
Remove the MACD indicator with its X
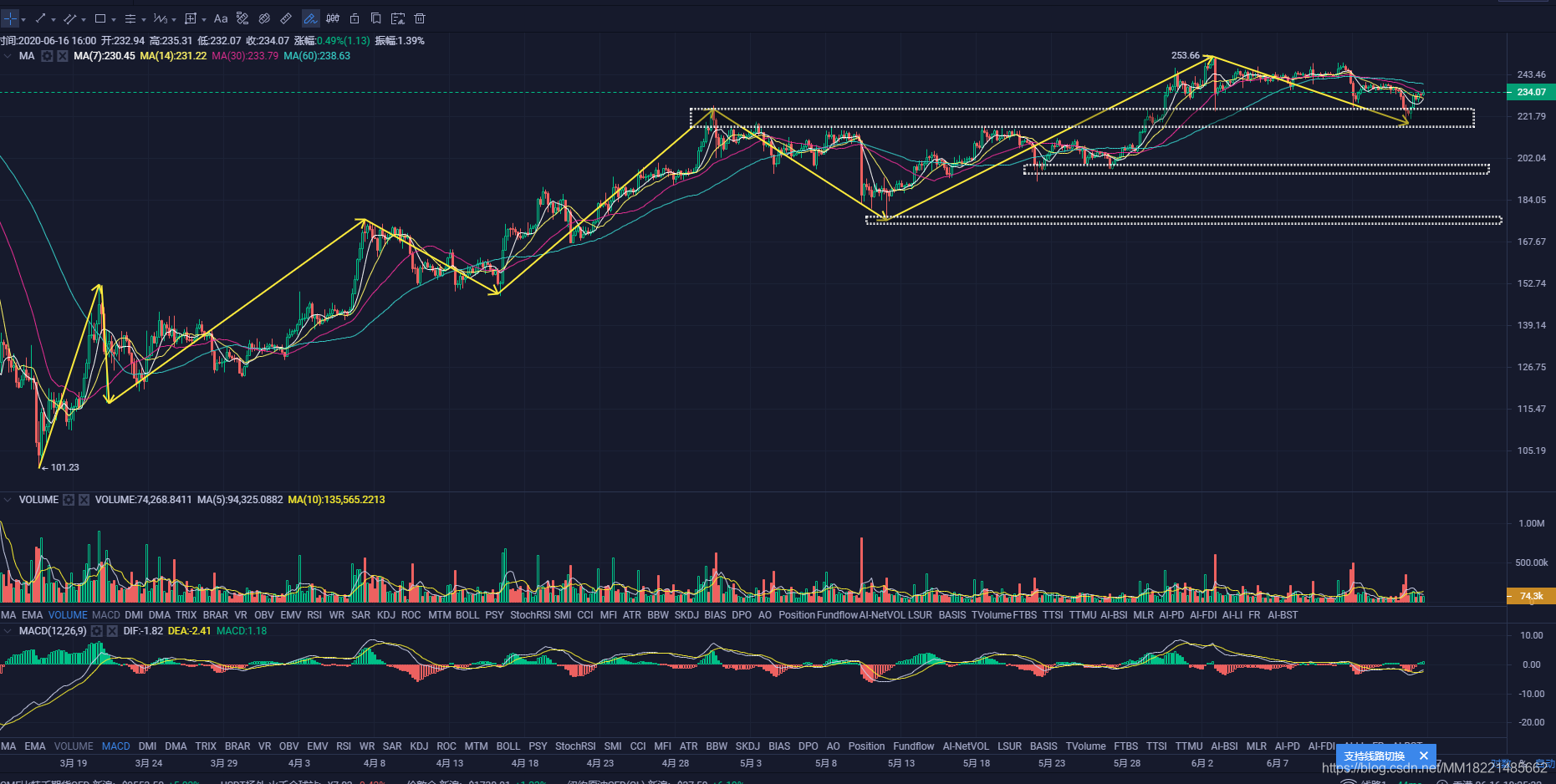112,631
